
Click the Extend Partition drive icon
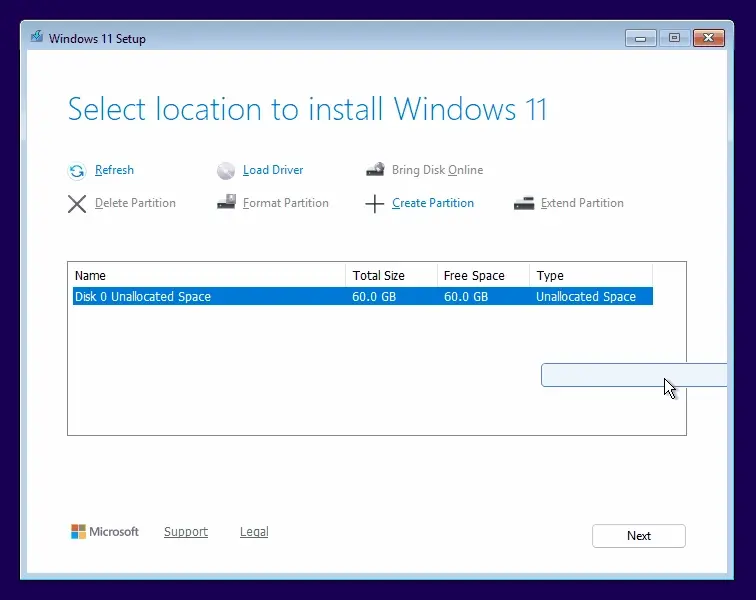[x=524, y=203]
